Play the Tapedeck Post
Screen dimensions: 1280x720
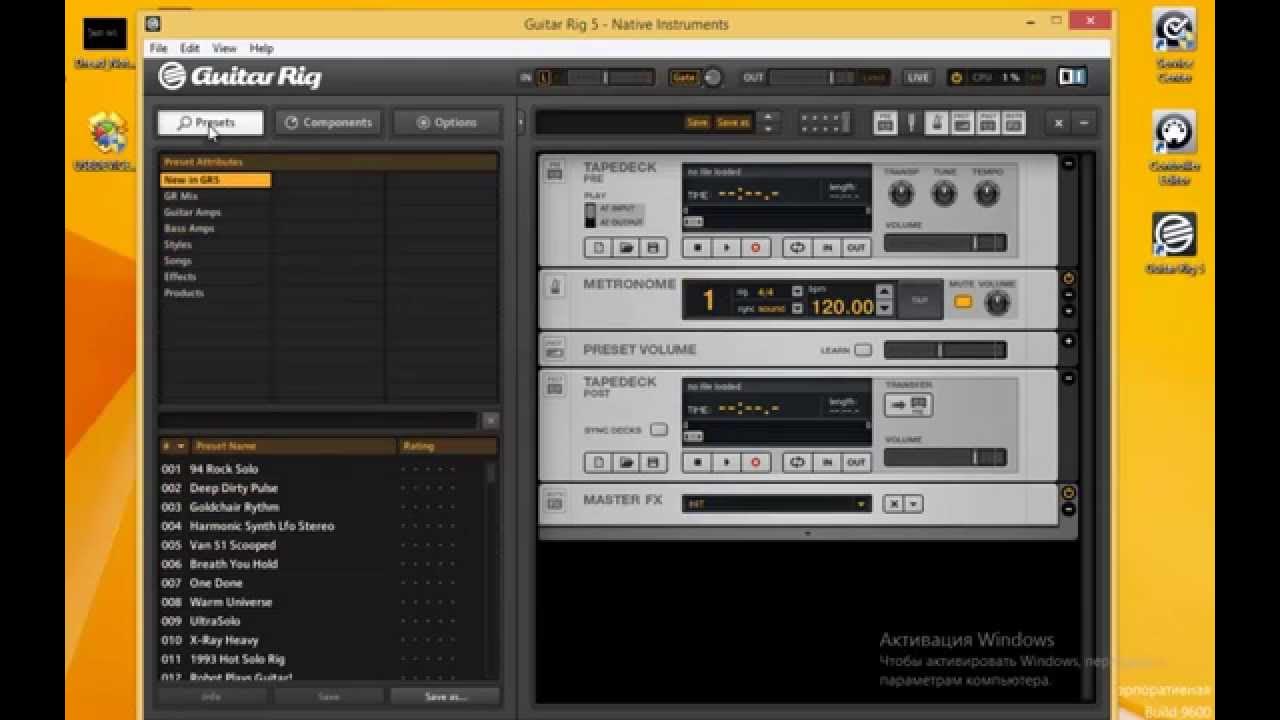point(727,462)
